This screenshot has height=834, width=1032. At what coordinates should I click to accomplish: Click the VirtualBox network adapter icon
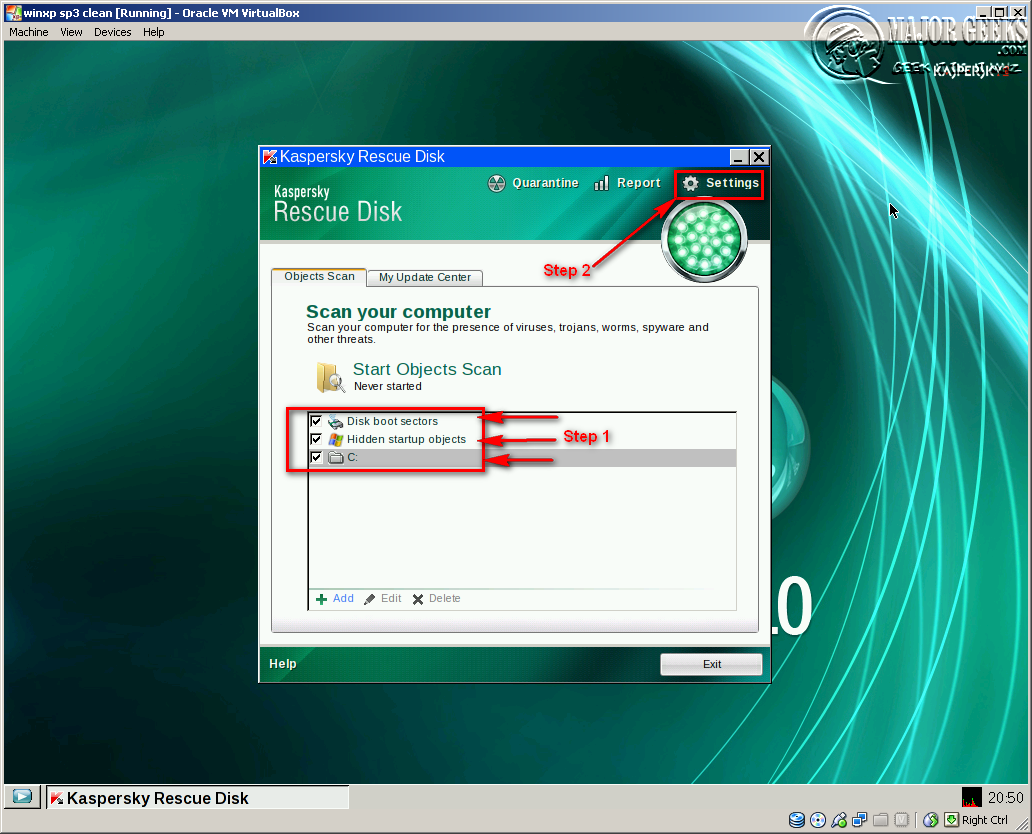tap(859, 820)
